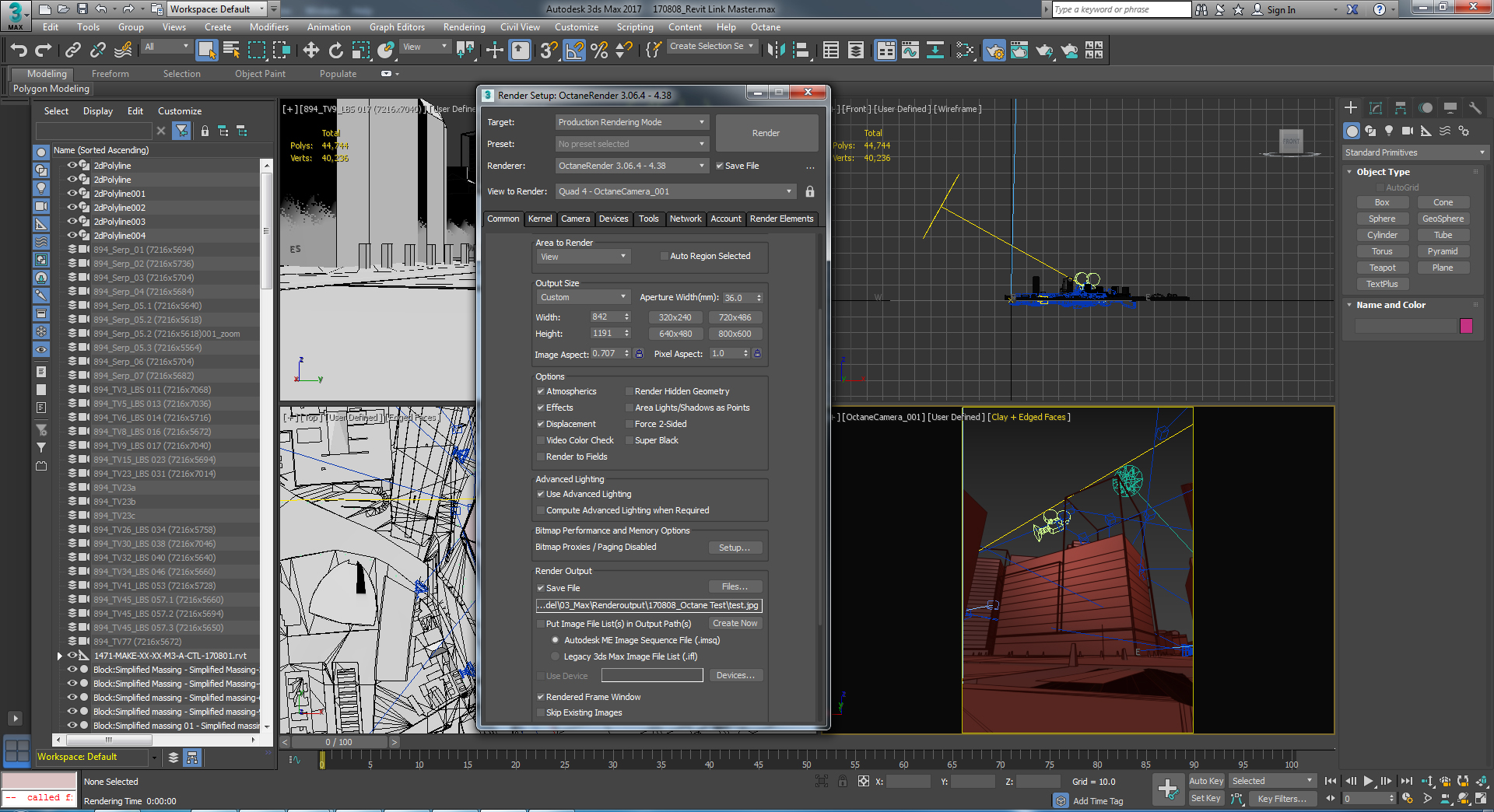Open the Rendering menu
Screen dimensions: 1494x812
click(x=464, y=27)
